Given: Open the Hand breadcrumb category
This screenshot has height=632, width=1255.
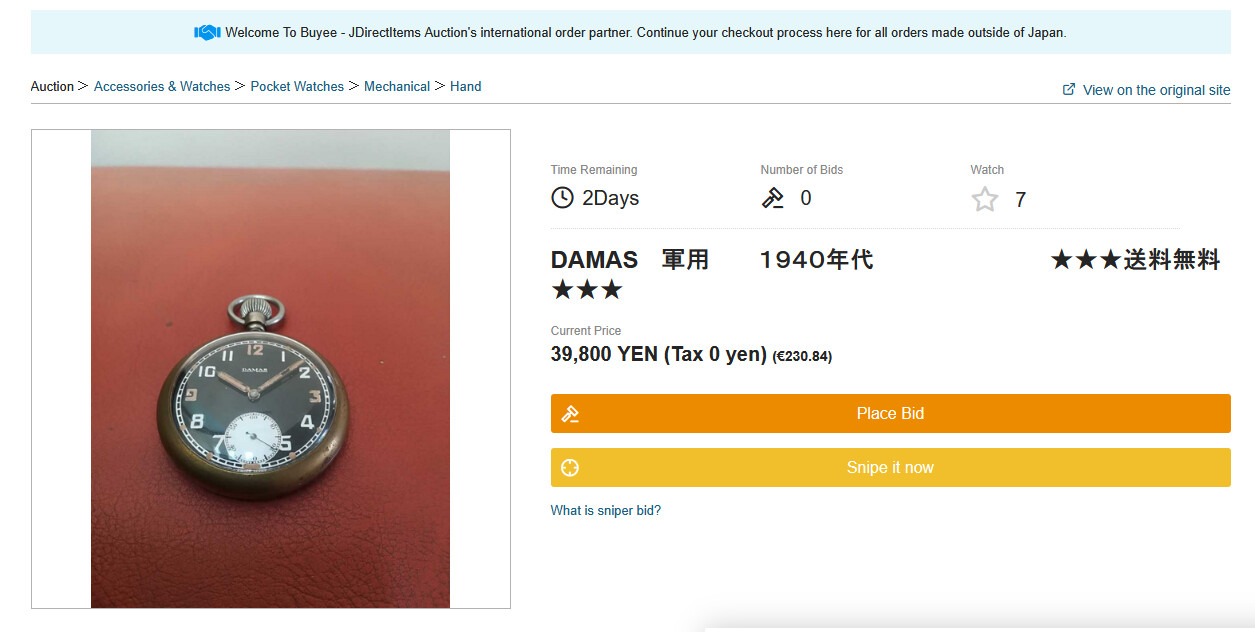Looking at the screenshot, I should click(x=465, y=87).
